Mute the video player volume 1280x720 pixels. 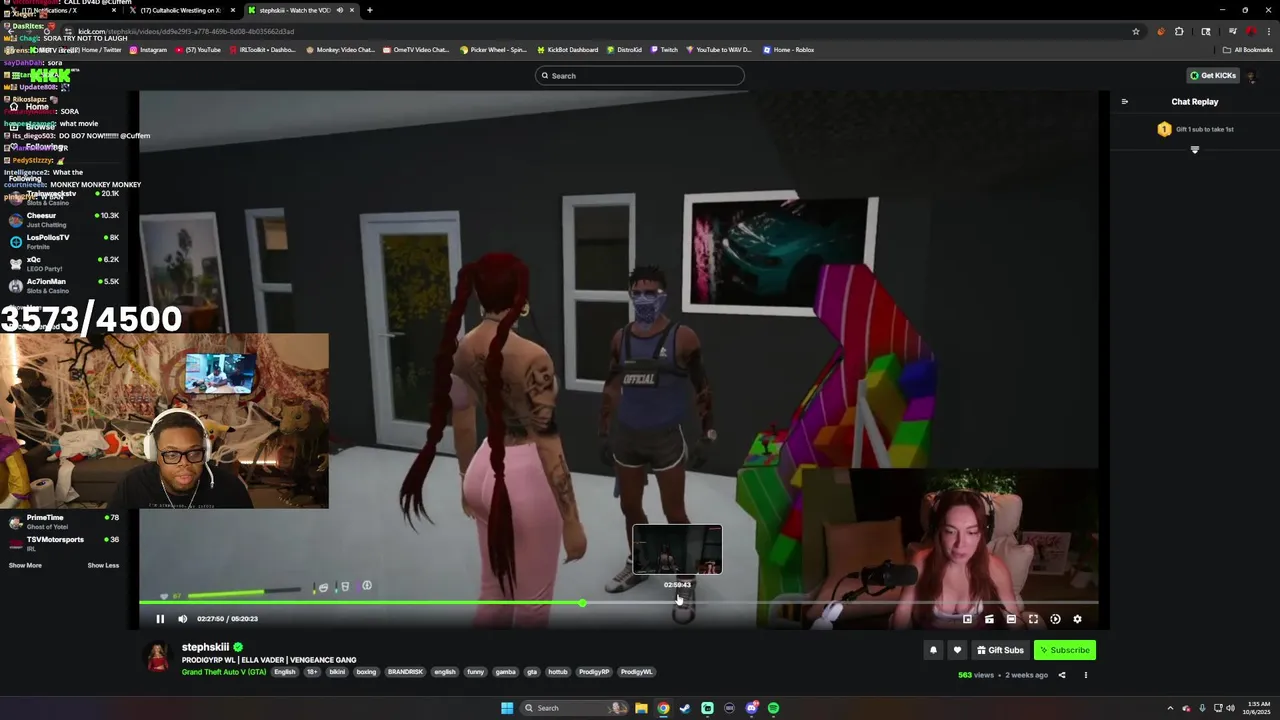coord(182,619)
